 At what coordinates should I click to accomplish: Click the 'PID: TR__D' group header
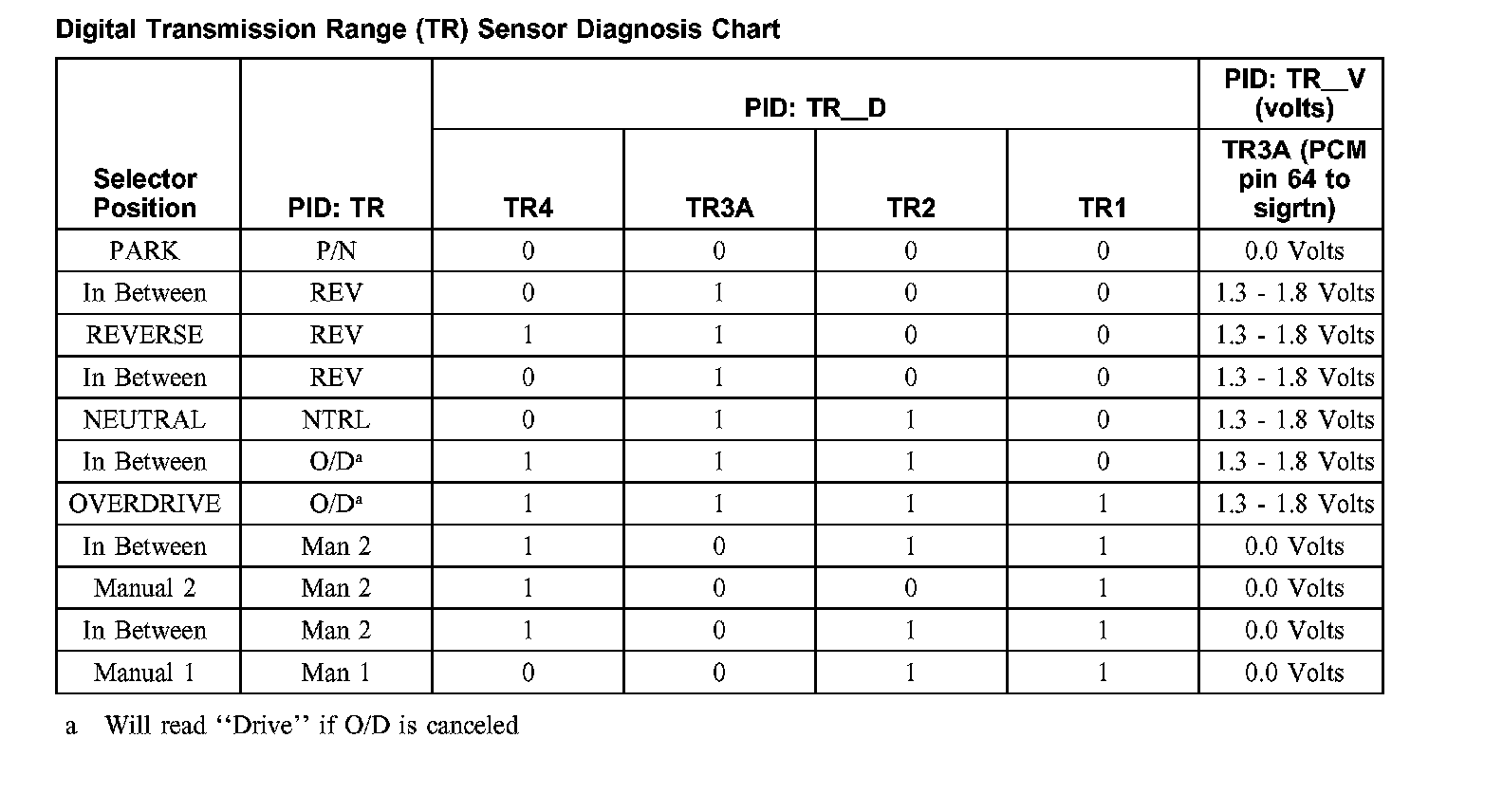[815, 108]
